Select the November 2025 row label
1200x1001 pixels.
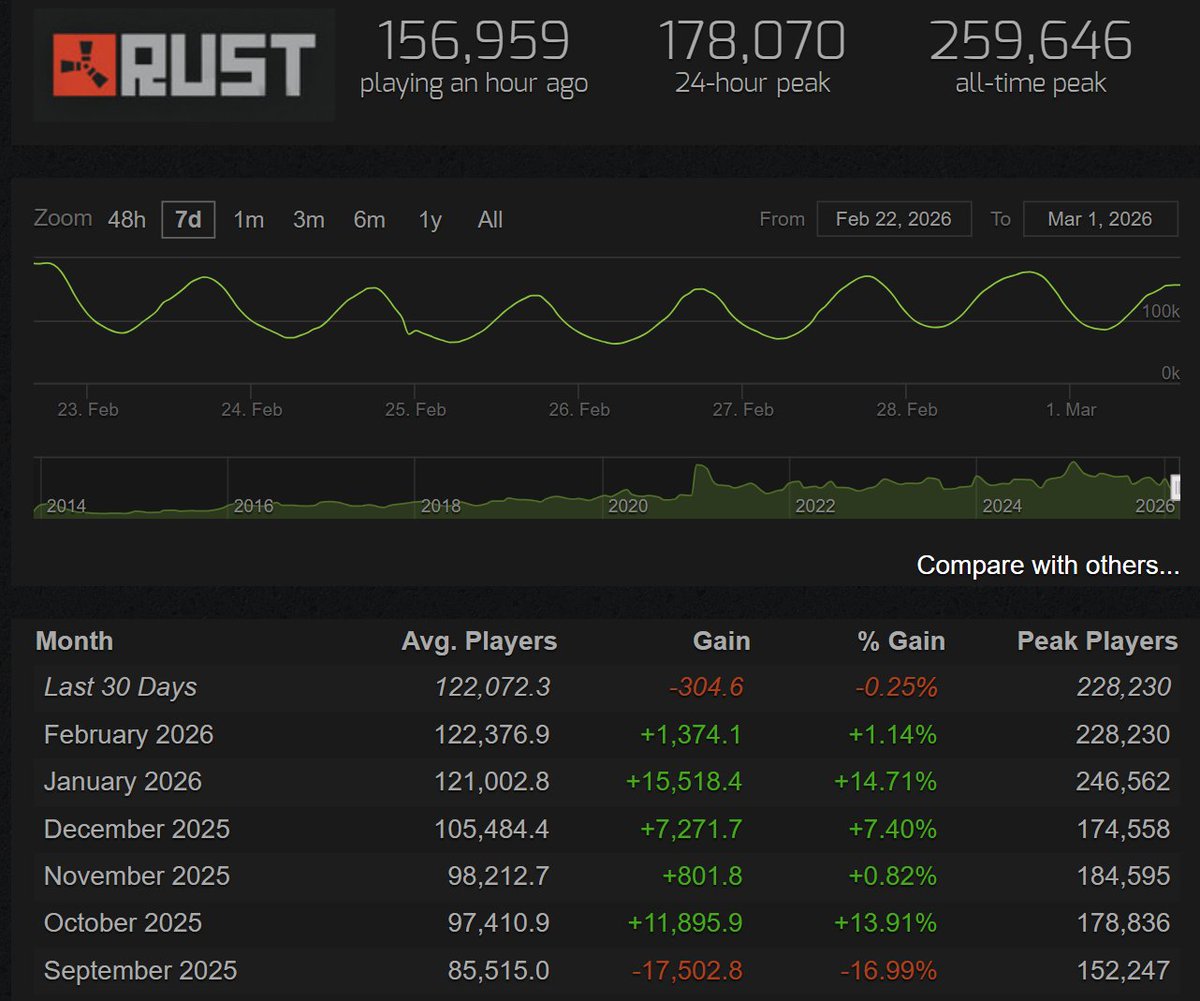[136, 876]
